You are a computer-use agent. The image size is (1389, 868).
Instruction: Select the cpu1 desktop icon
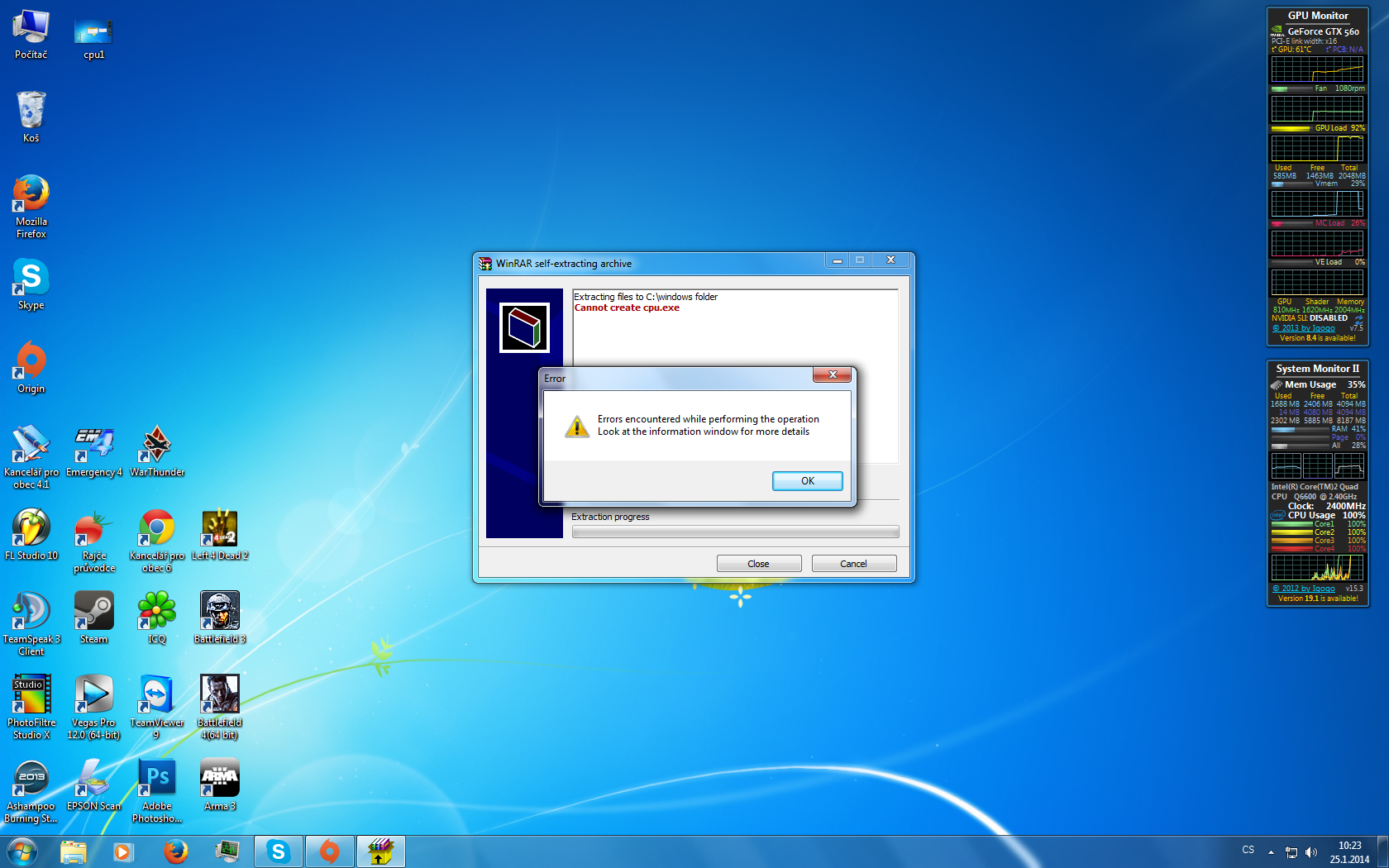coord(93,38)
